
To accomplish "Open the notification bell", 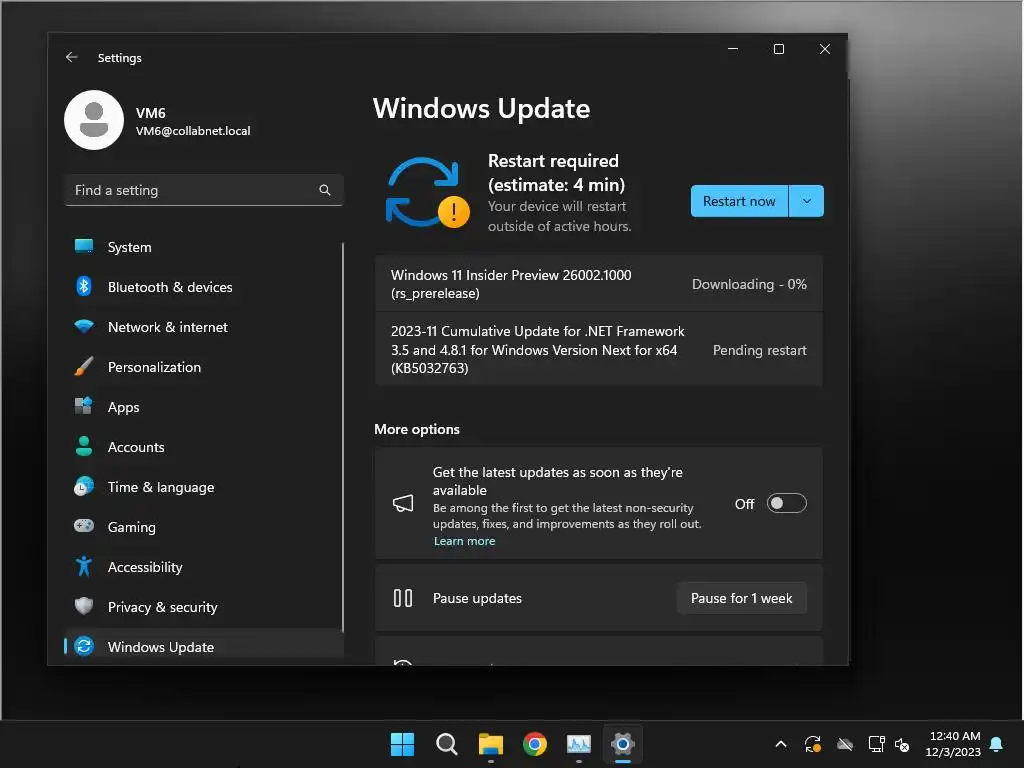I will coord(997,744).
